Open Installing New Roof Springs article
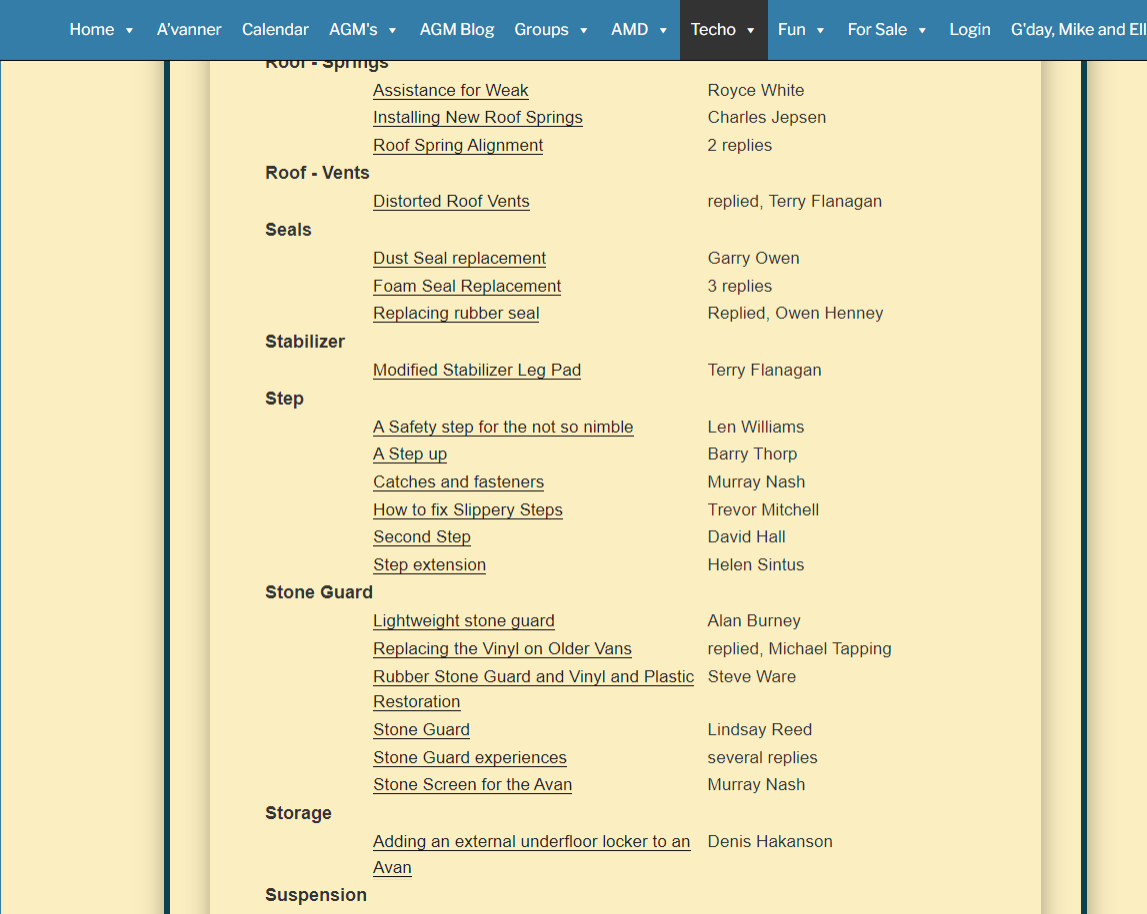1147x914 pixels. (478, 117)
